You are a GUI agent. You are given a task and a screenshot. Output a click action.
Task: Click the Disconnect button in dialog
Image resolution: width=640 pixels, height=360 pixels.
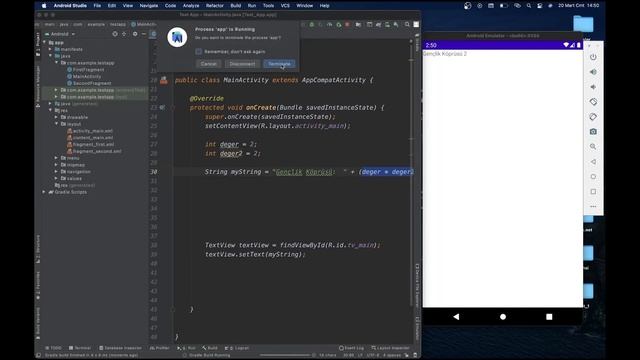[242, 64]
